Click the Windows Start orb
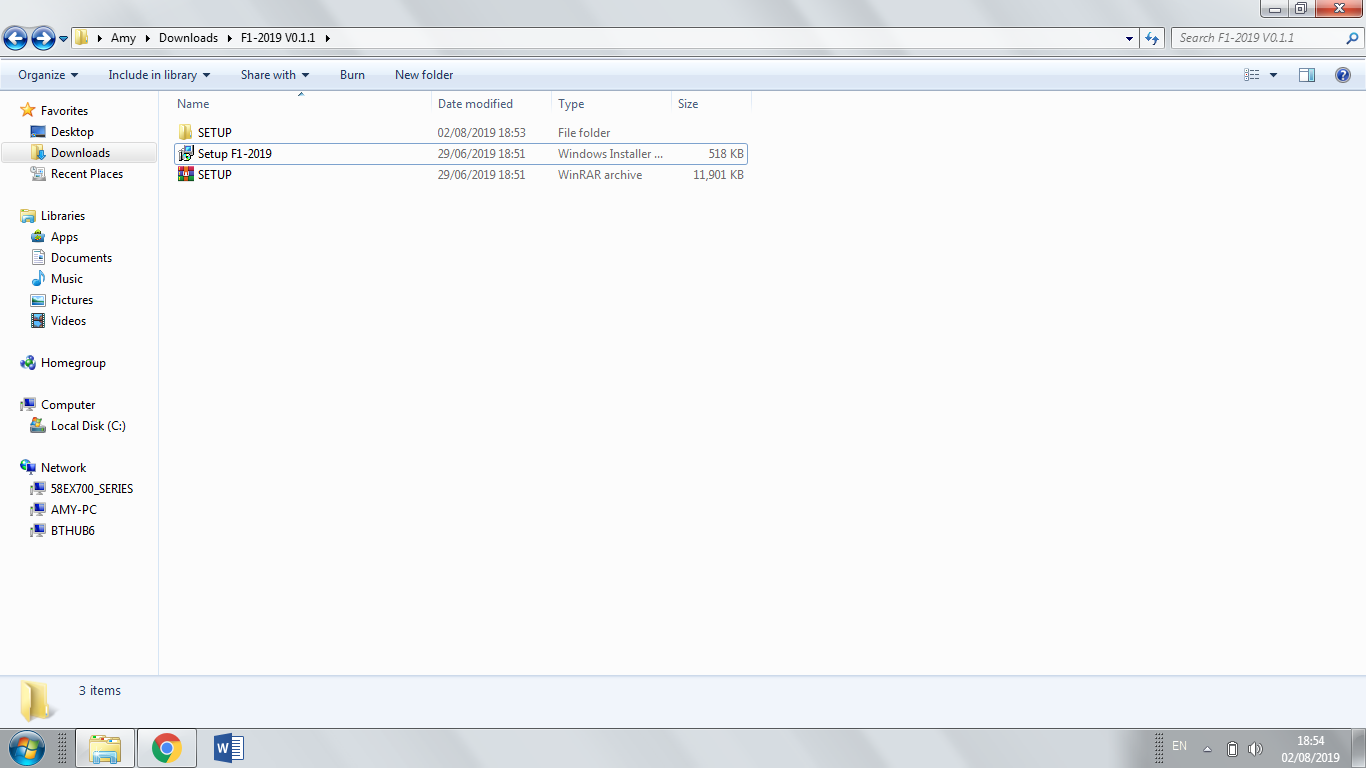 pos(26,748)
